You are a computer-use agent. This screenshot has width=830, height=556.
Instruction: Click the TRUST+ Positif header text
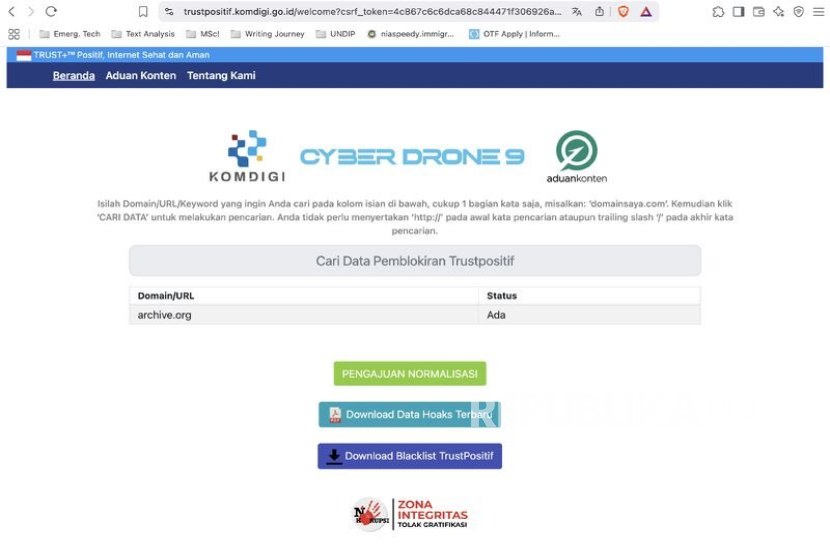tap(122, 55)
